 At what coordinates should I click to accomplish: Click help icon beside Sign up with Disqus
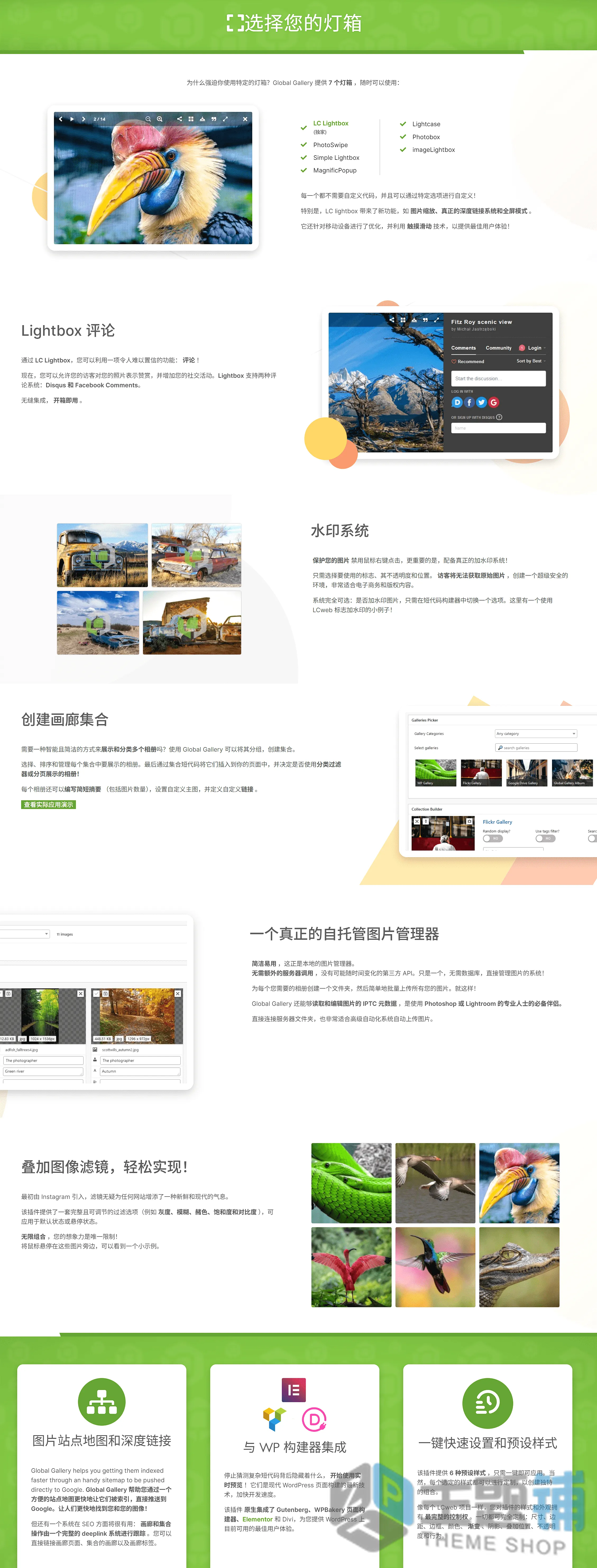pyautogui.click(x=499, y=417)
